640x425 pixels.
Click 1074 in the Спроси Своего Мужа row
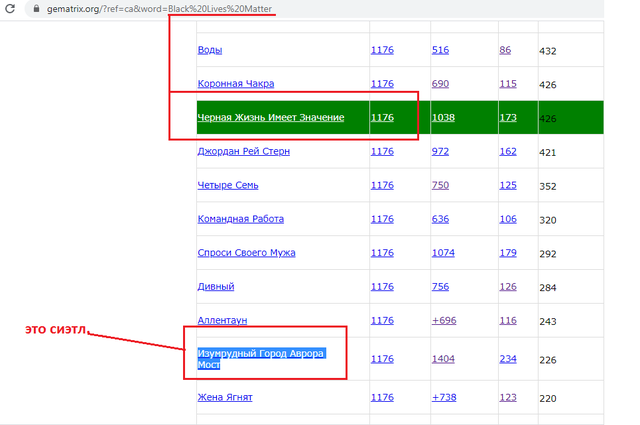click(443, 253)
